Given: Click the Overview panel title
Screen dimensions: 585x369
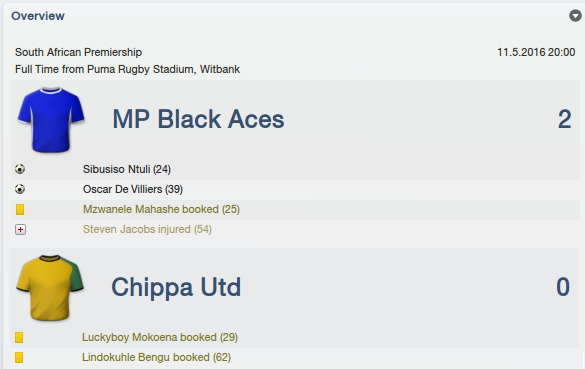Looking at the screenshot, I should (38, 16).
